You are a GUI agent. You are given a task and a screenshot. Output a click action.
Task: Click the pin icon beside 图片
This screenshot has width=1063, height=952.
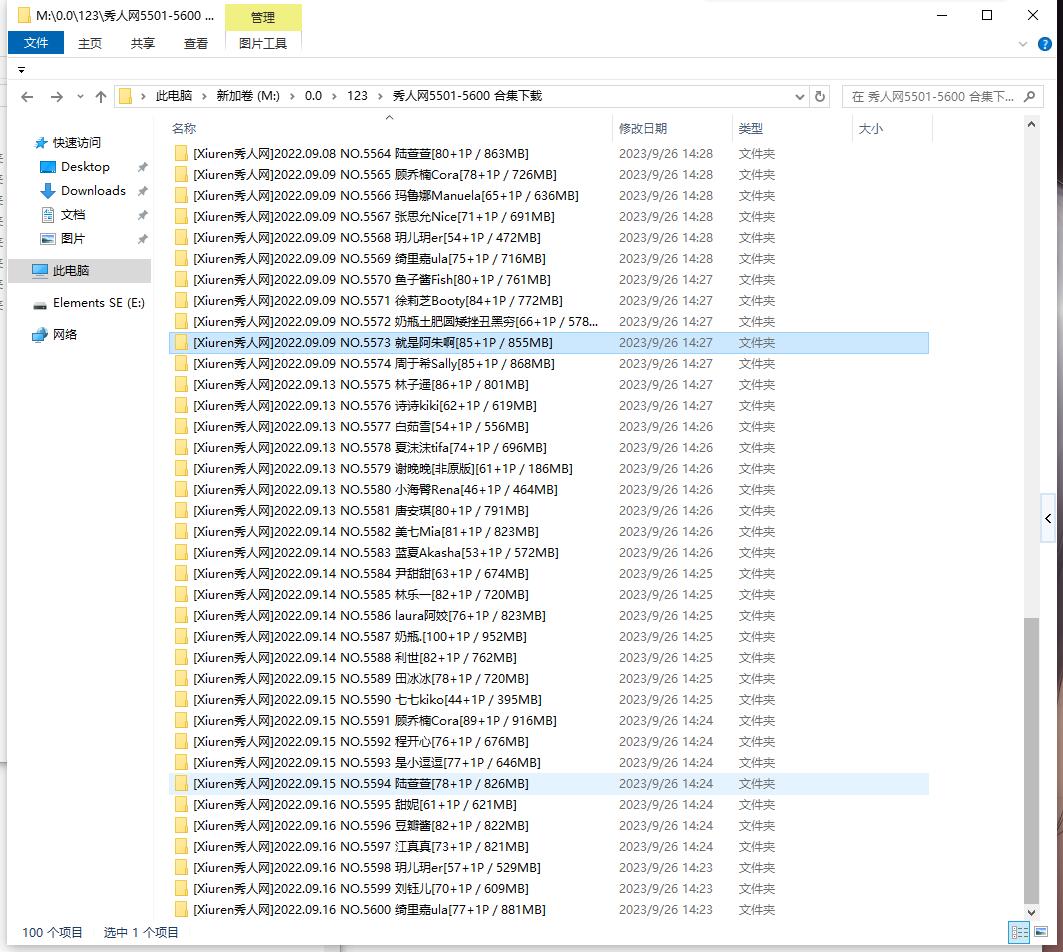(x=142, y=239)
